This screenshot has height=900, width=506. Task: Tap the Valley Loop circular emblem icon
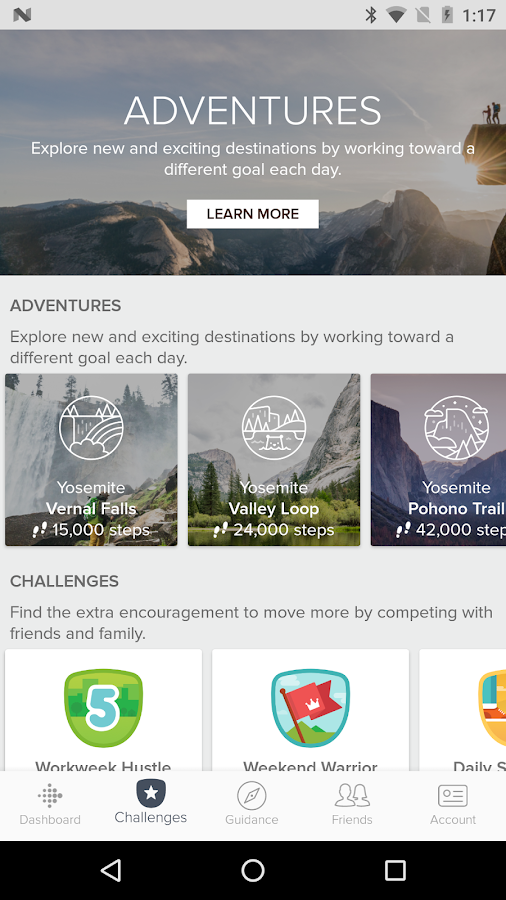pyautogui.click(x=274, y=428)
